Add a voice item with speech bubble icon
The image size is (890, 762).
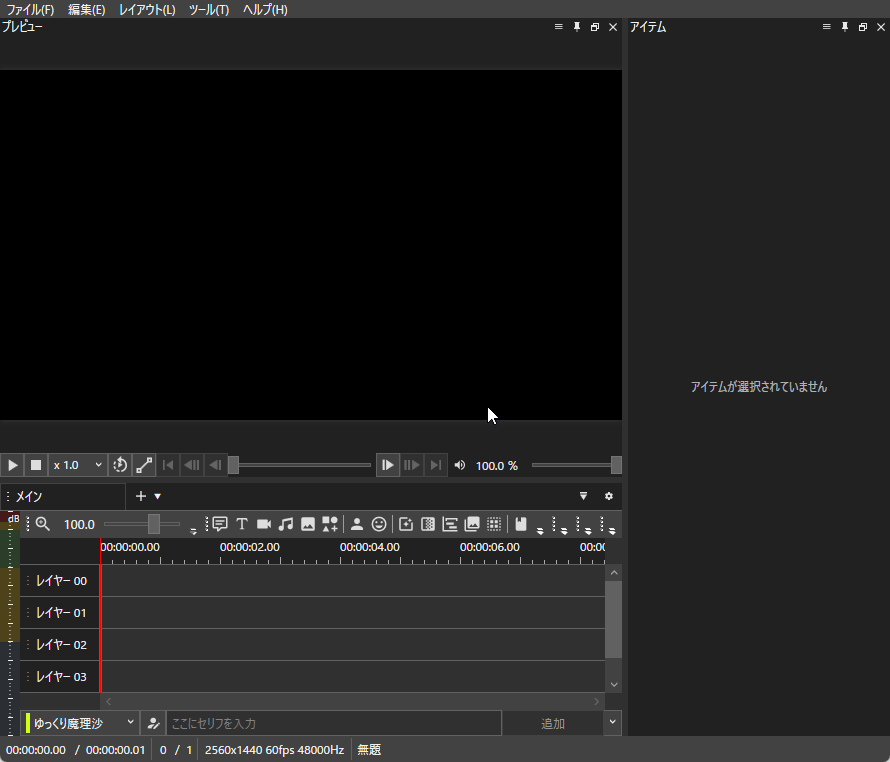pos(220,524)
